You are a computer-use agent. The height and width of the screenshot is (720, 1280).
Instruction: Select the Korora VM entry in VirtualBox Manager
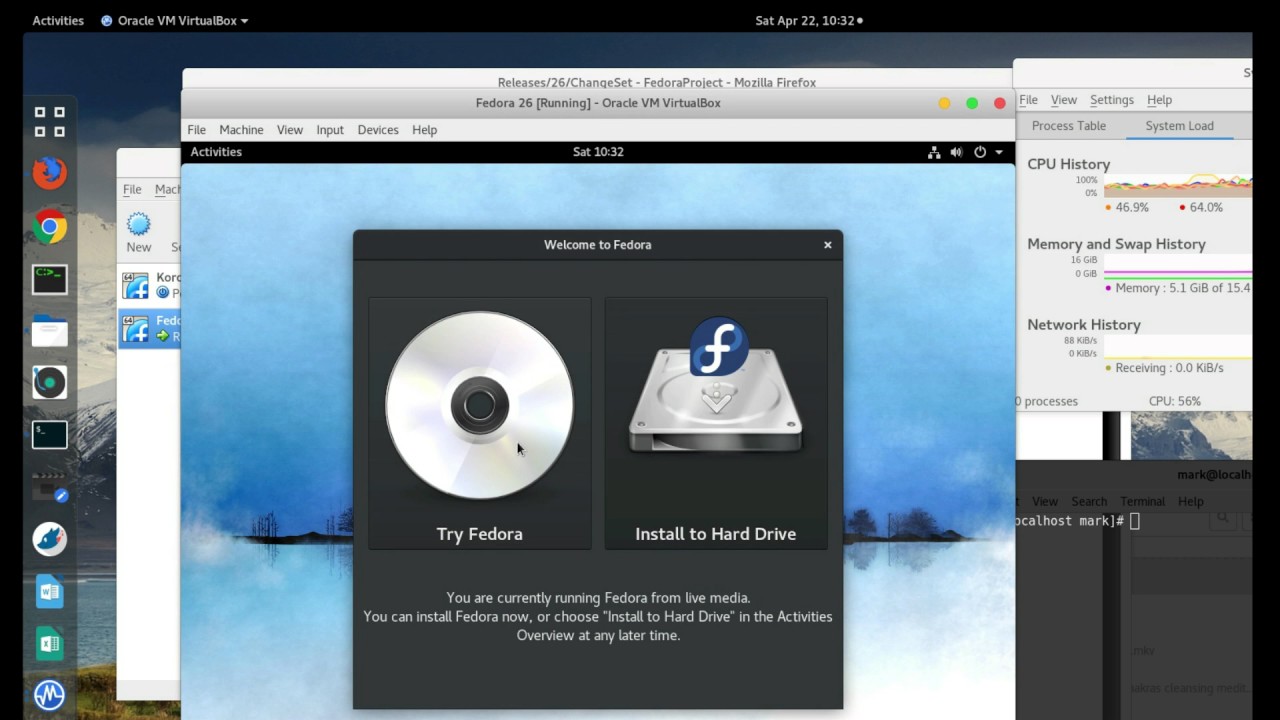tap(150, 285)
